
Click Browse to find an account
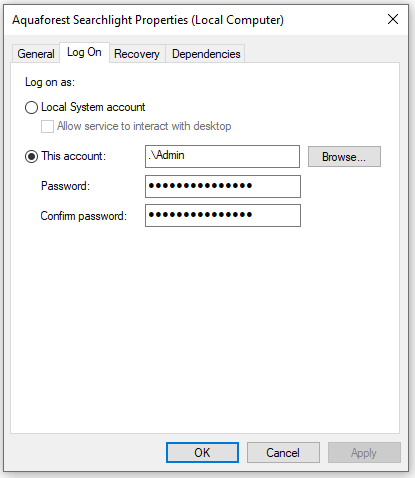344,157
